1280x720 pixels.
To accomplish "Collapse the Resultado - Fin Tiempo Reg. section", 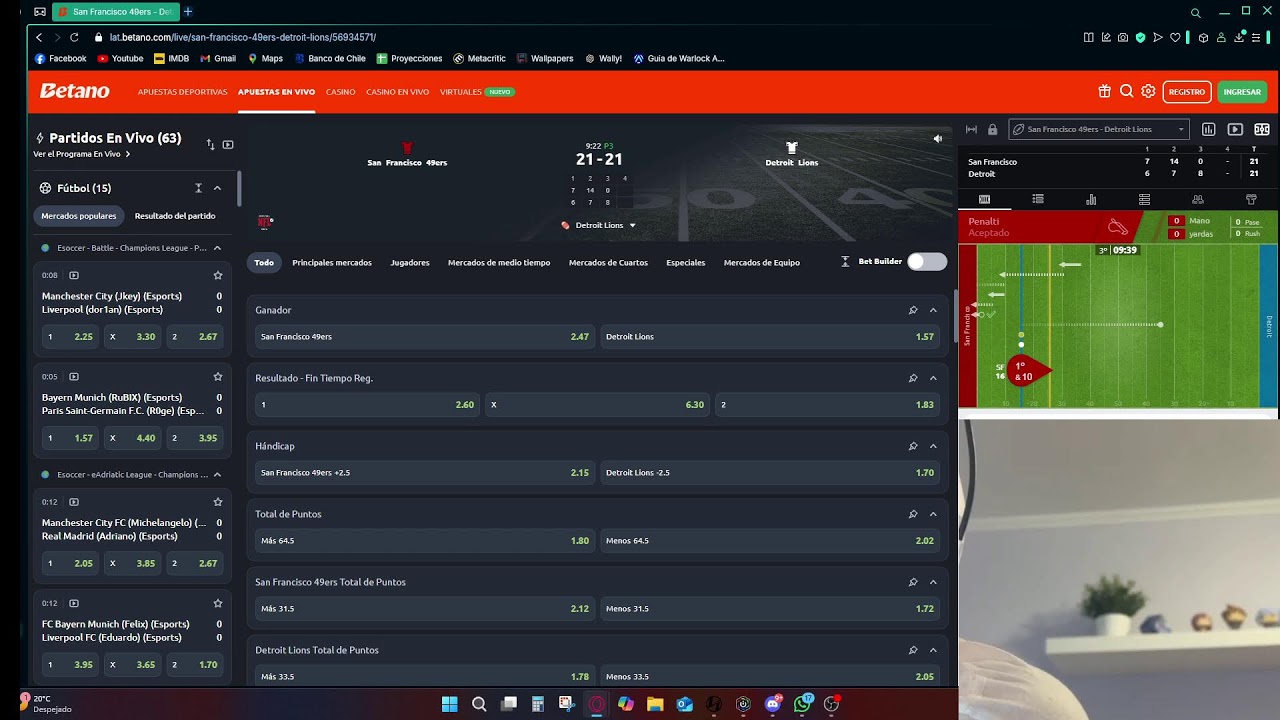I will [x=933, y=378].
